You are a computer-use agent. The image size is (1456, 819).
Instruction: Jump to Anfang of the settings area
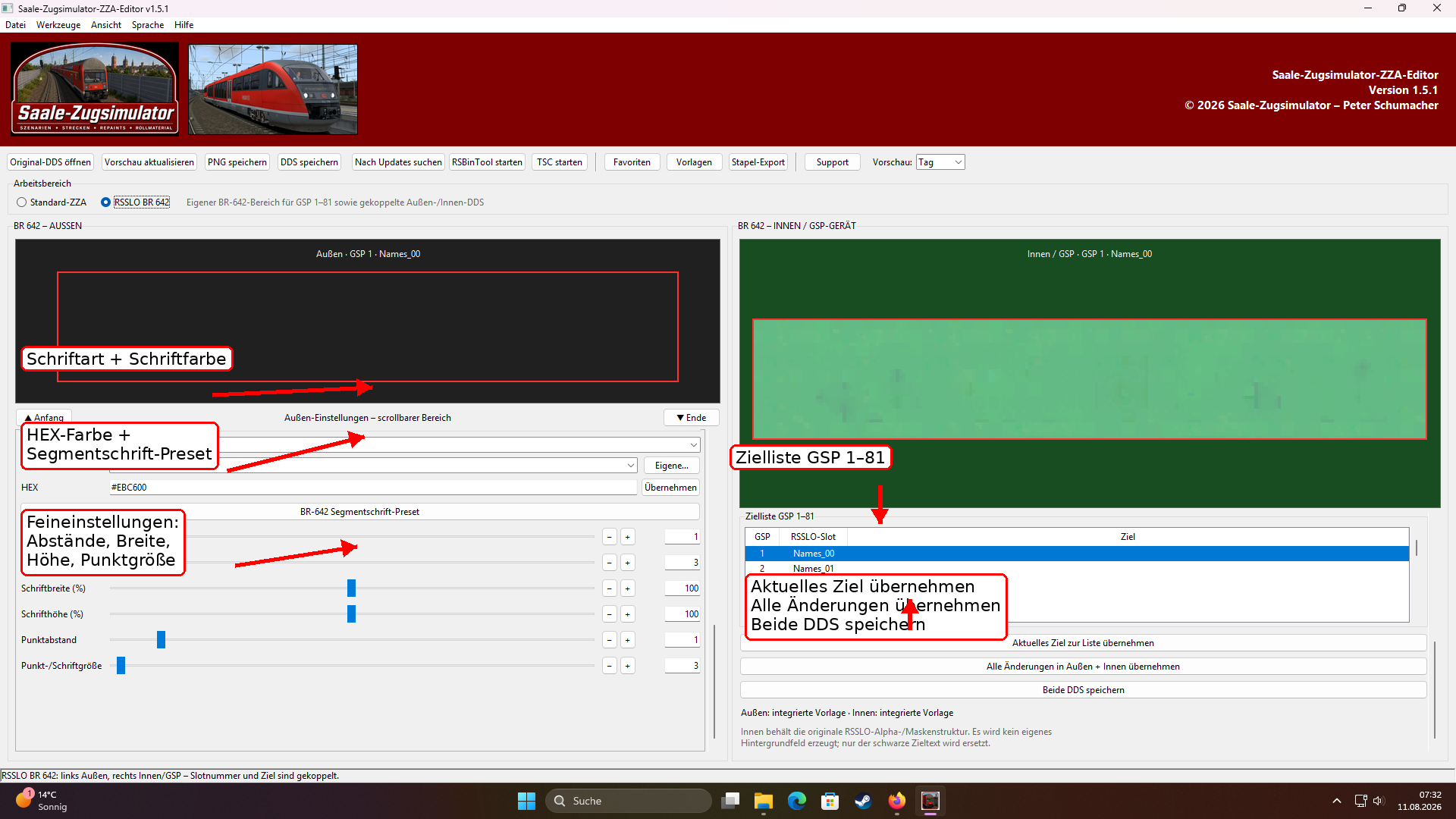point(44,418)
